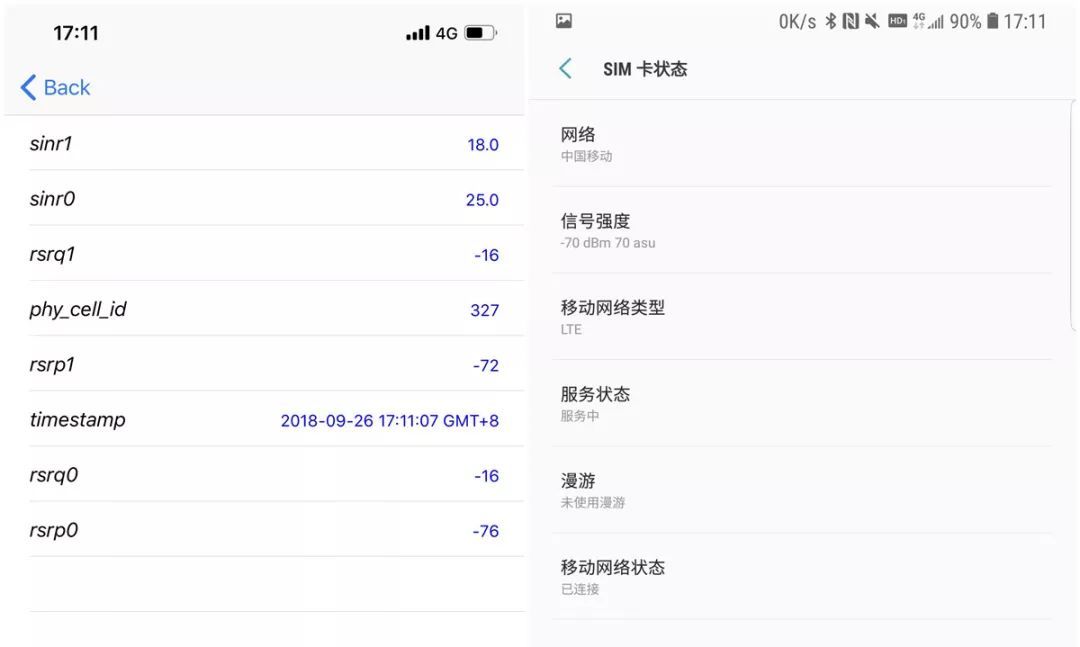Tap the 4G data indicator with arrows
1080x647 pixels.
coord(917,20)
